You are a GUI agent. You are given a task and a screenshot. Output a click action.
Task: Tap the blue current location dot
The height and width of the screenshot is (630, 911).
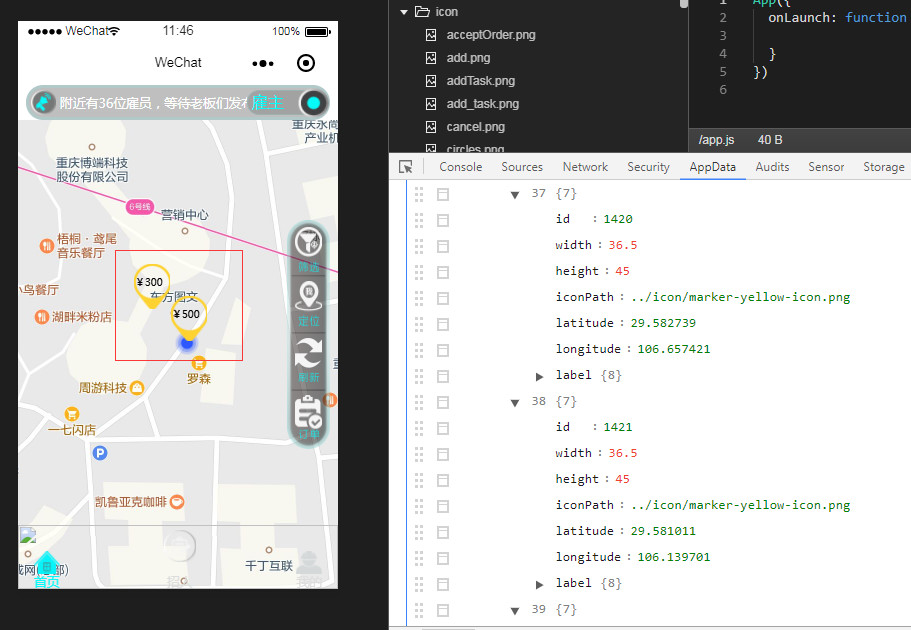pos(186,343)
